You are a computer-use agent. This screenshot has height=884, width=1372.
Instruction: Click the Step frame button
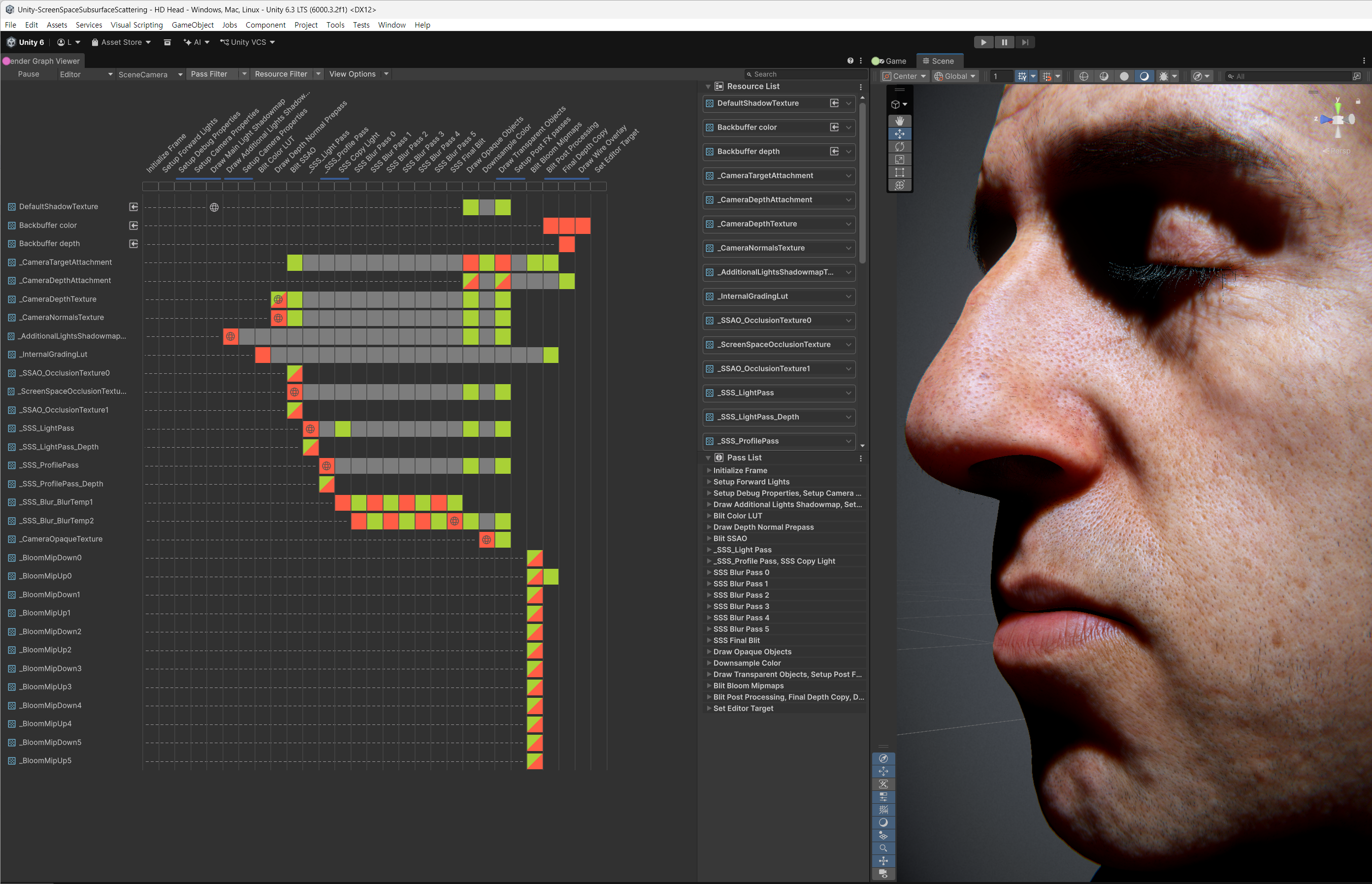click(x=1024, y=42)
